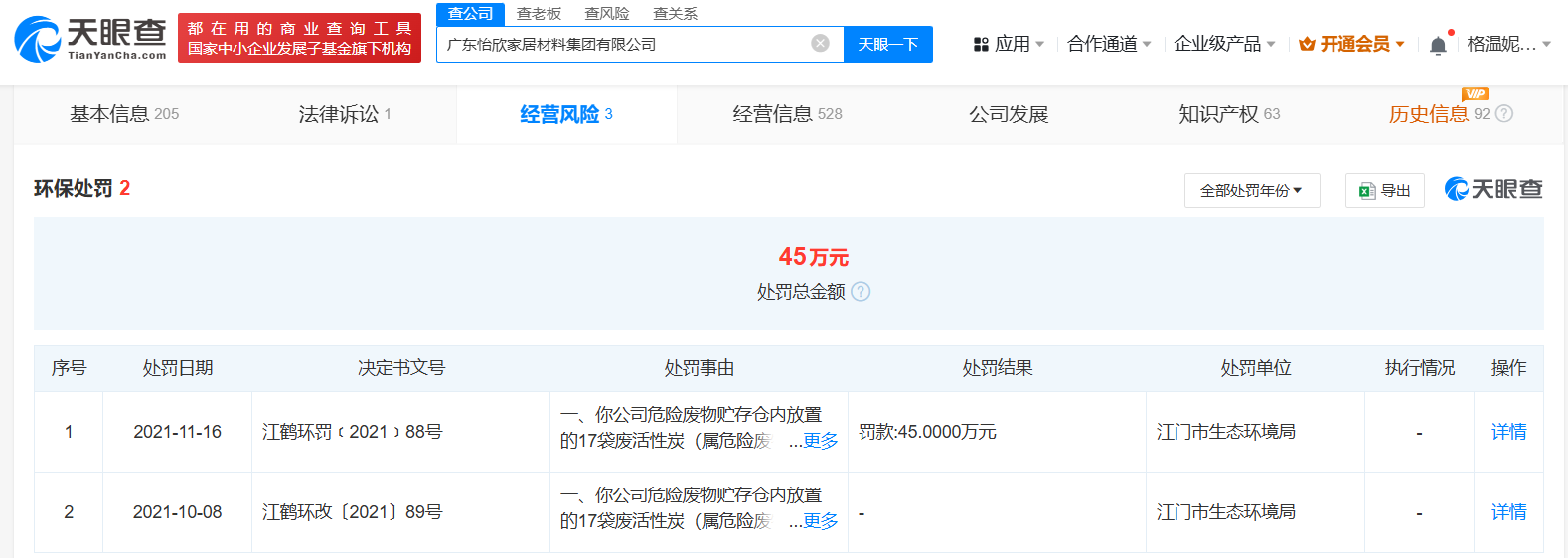This screenshot has height=558, width=1568.
Task: Select the 执行情况 column header
Action: pyautogui.click(x=1419, y=368)
